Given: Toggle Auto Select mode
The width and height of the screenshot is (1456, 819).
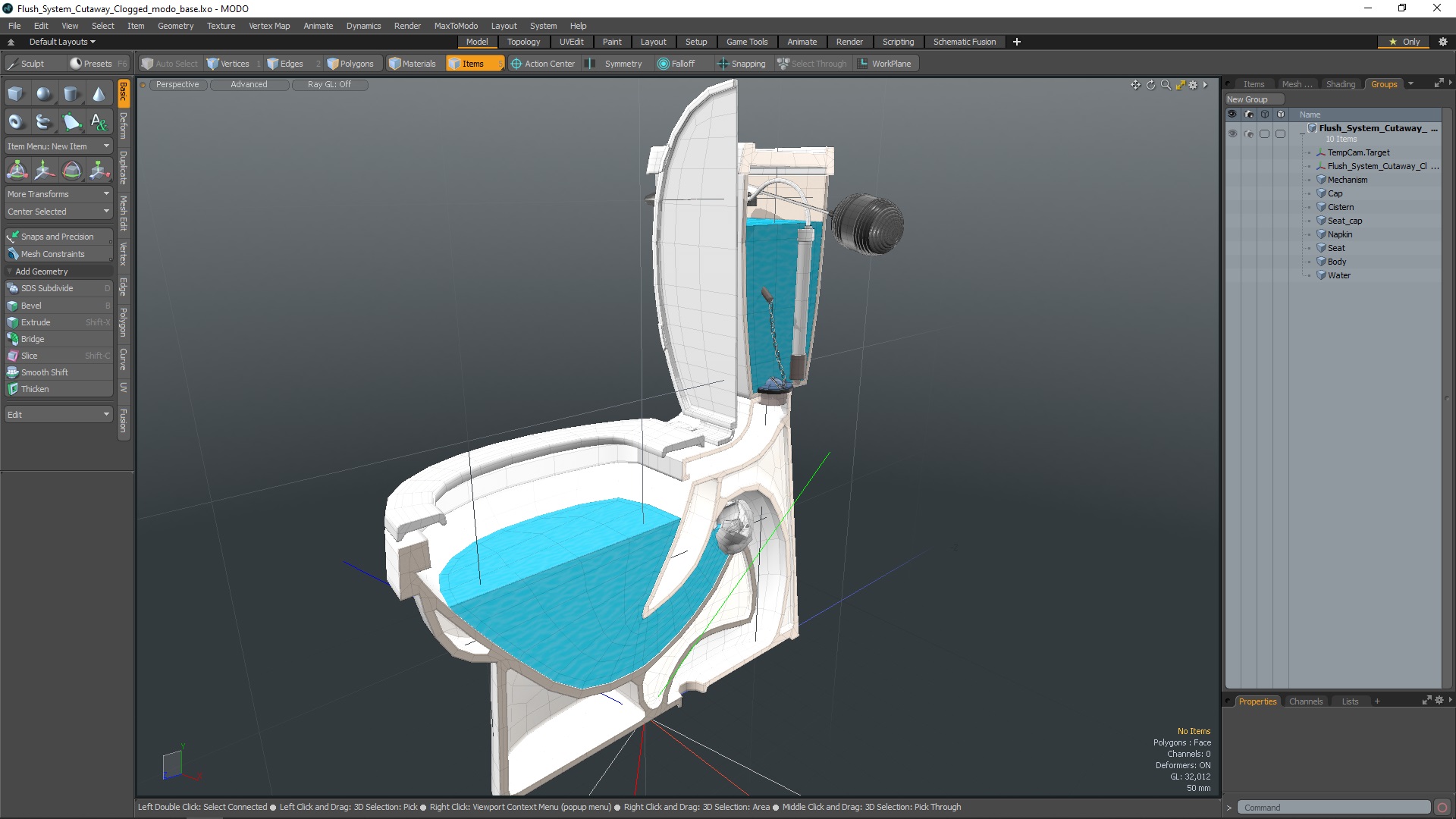Looking at the screenshot, I should [x=170, y=64].
